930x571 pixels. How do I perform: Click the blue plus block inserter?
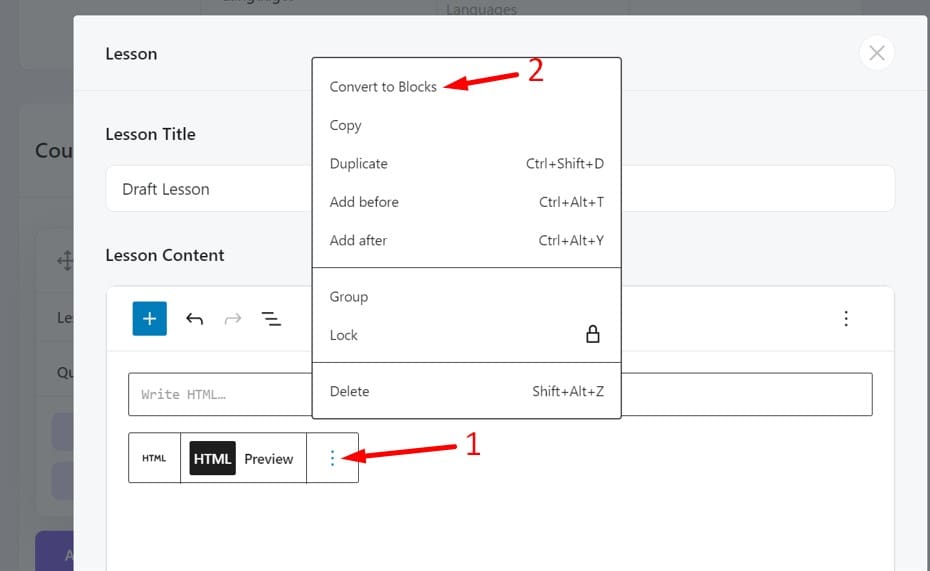(149, 318)
